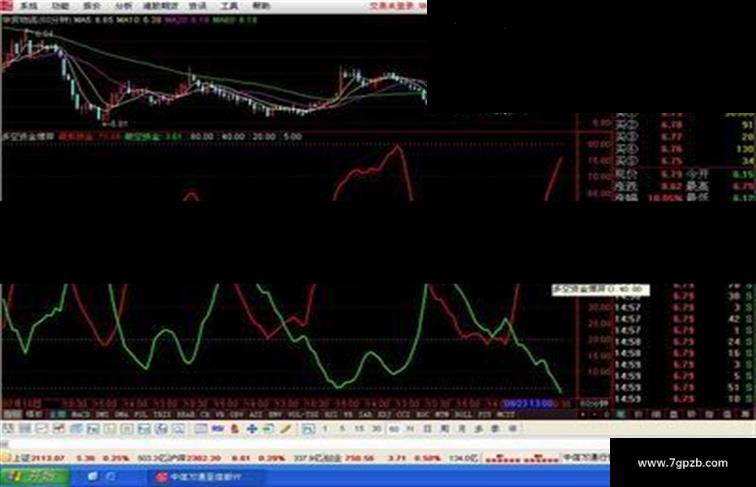Click the 60分钟 period label beside time axis
The height and width of the screenshot is (487, 756).
(594, 404)
